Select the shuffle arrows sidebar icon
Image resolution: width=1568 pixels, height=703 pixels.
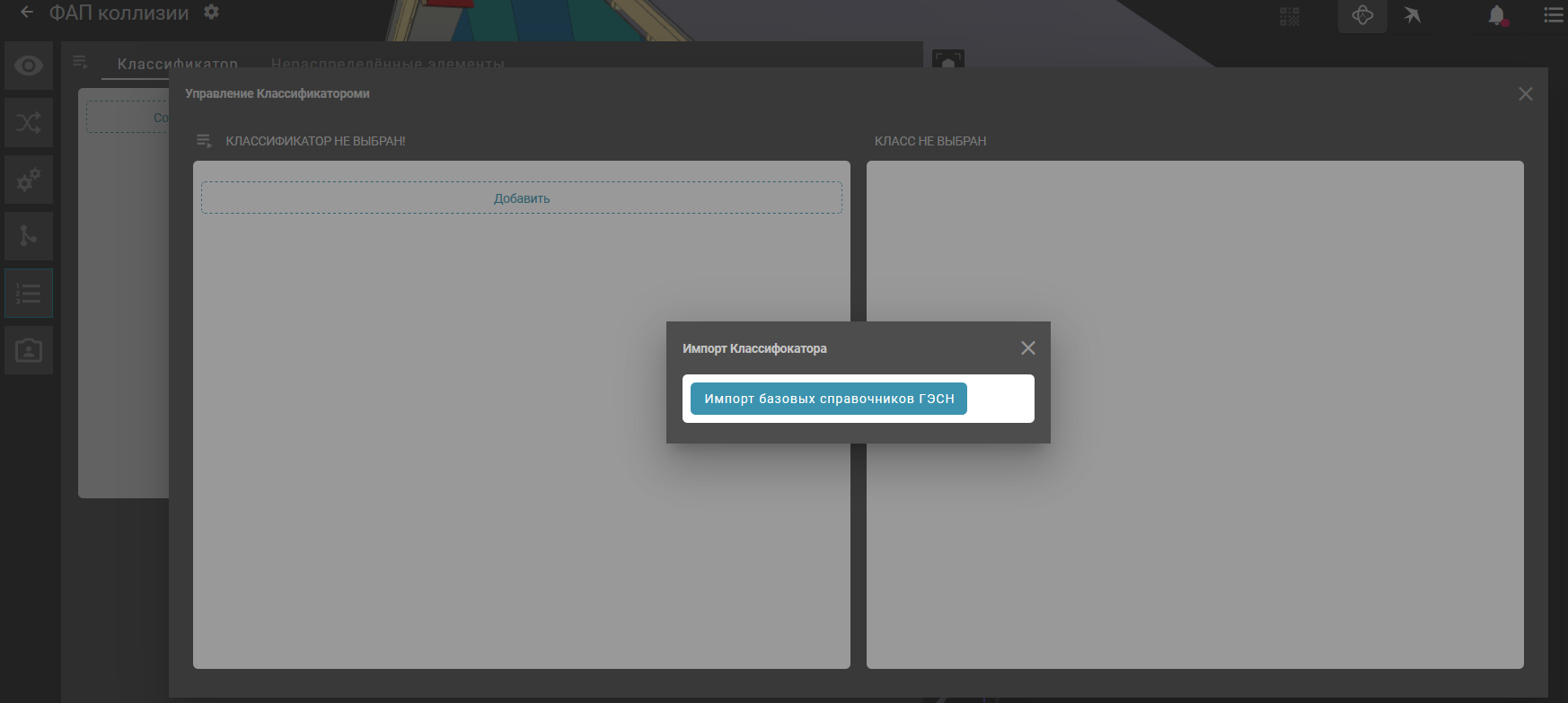tap(29, 123)
